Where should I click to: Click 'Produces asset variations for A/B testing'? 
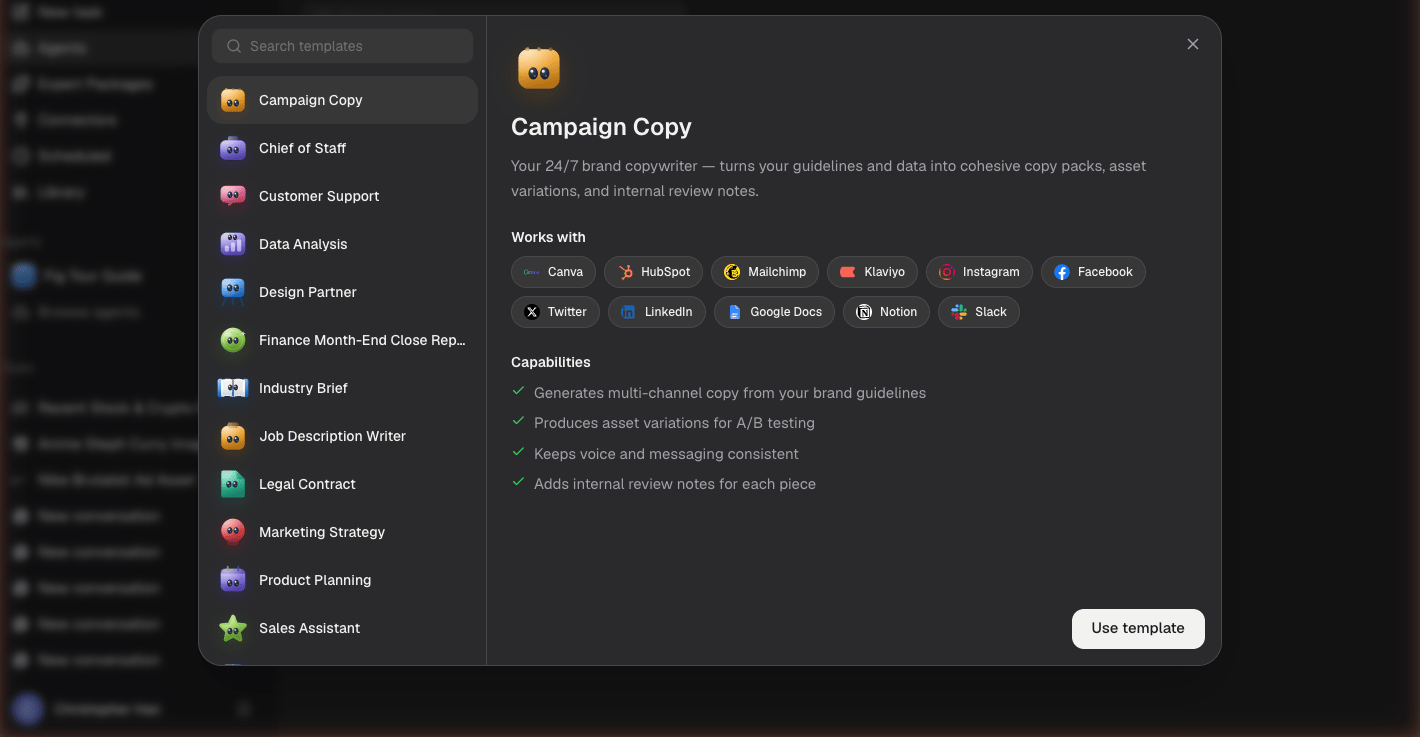[x=674, y=423]
